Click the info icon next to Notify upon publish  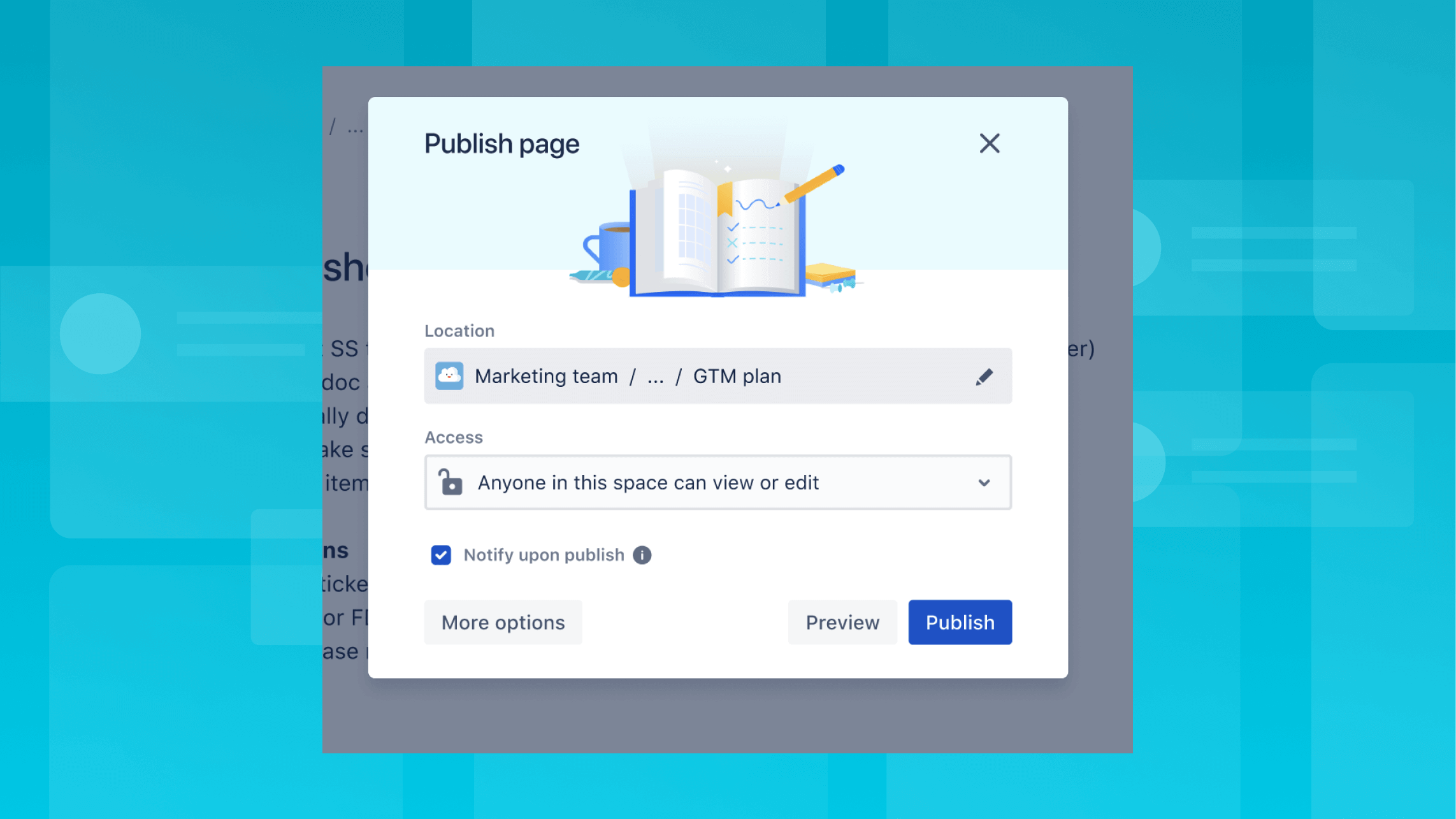(643, 555)
